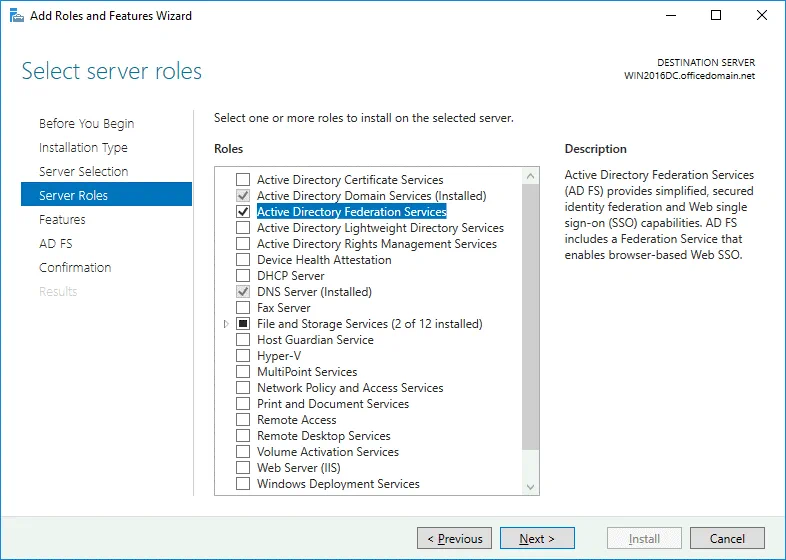This screenshot has width=786, height=560.
Task: Click the roles list scrollbar thumb
Action: 530,320
